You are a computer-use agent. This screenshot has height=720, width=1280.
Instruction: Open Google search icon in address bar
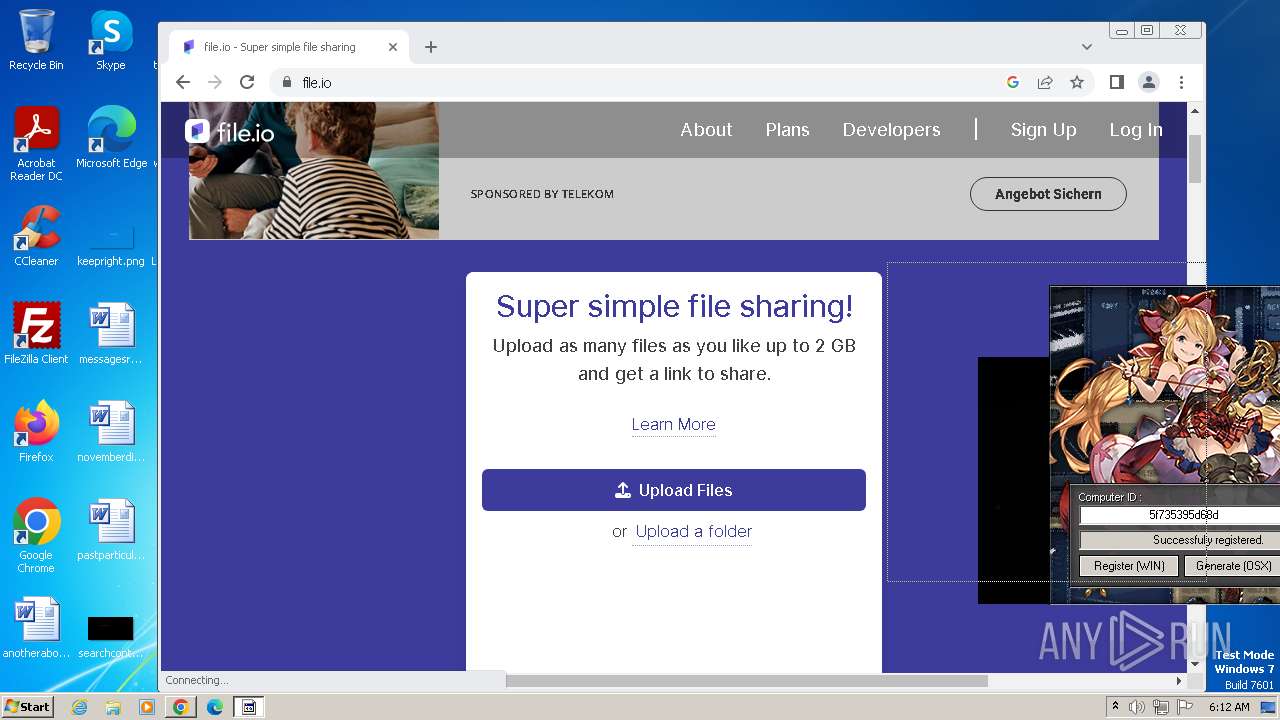[x=1013, y=82]
